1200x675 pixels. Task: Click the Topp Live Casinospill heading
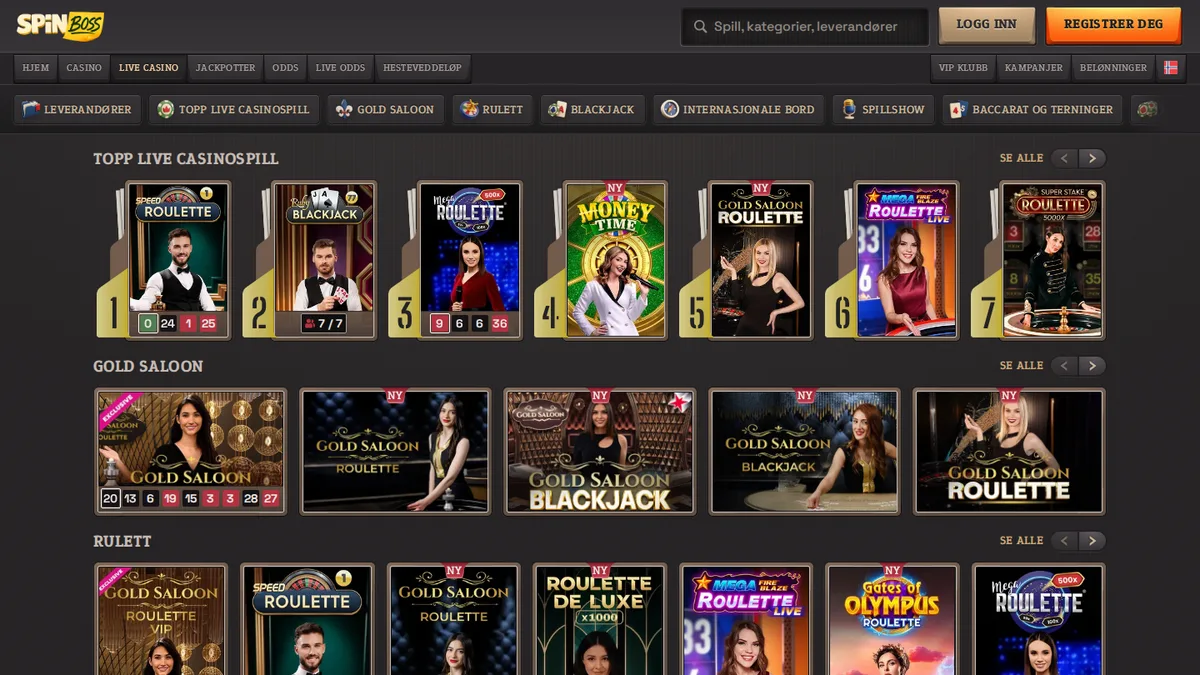pyautogui.click(x=186, y=159)
